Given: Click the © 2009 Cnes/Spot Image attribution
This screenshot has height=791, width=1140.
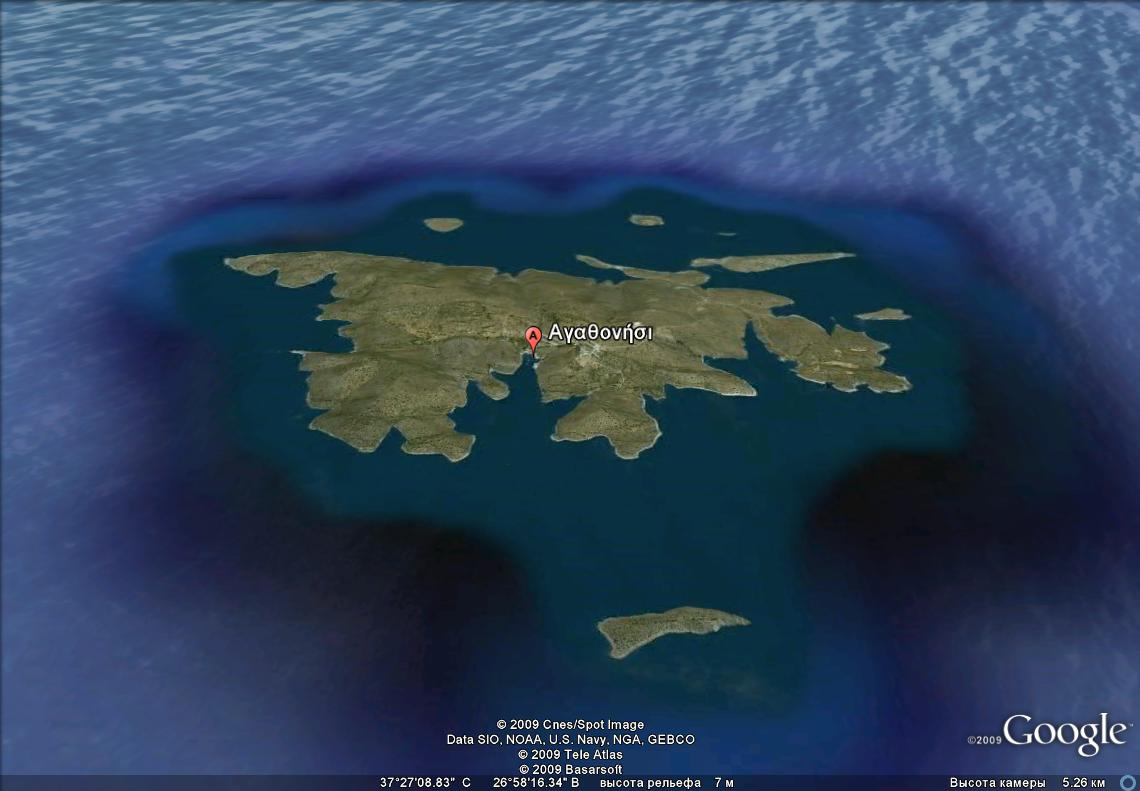Looking at the screenshot, I should coord(570,724).
